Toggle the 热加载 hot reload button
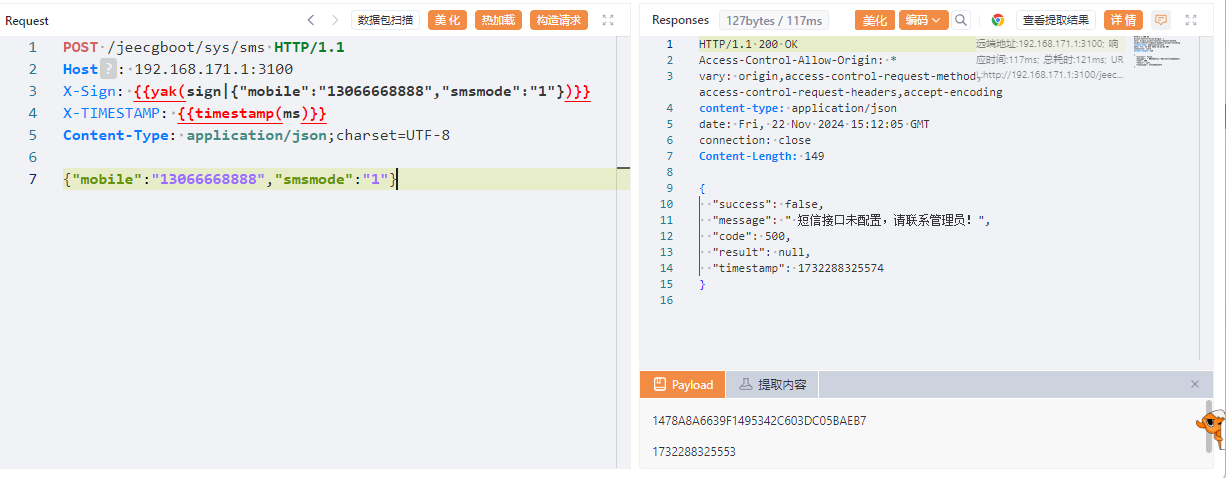Viewport: 1226px width, 478px height. pyautogui.click(x=498, y=20)
